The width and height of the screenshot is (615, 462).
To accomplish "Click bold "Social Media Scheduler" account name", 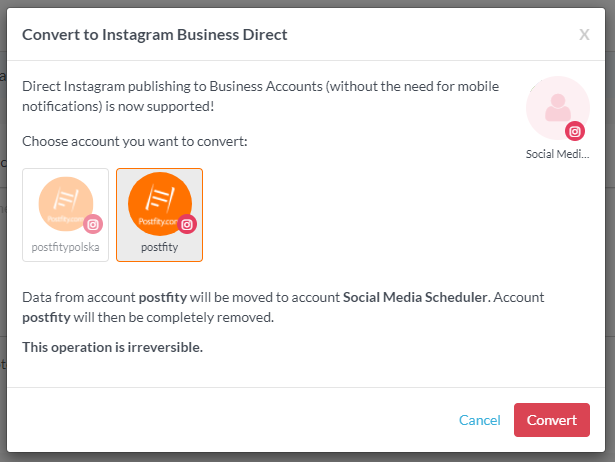I will (413, 298).
